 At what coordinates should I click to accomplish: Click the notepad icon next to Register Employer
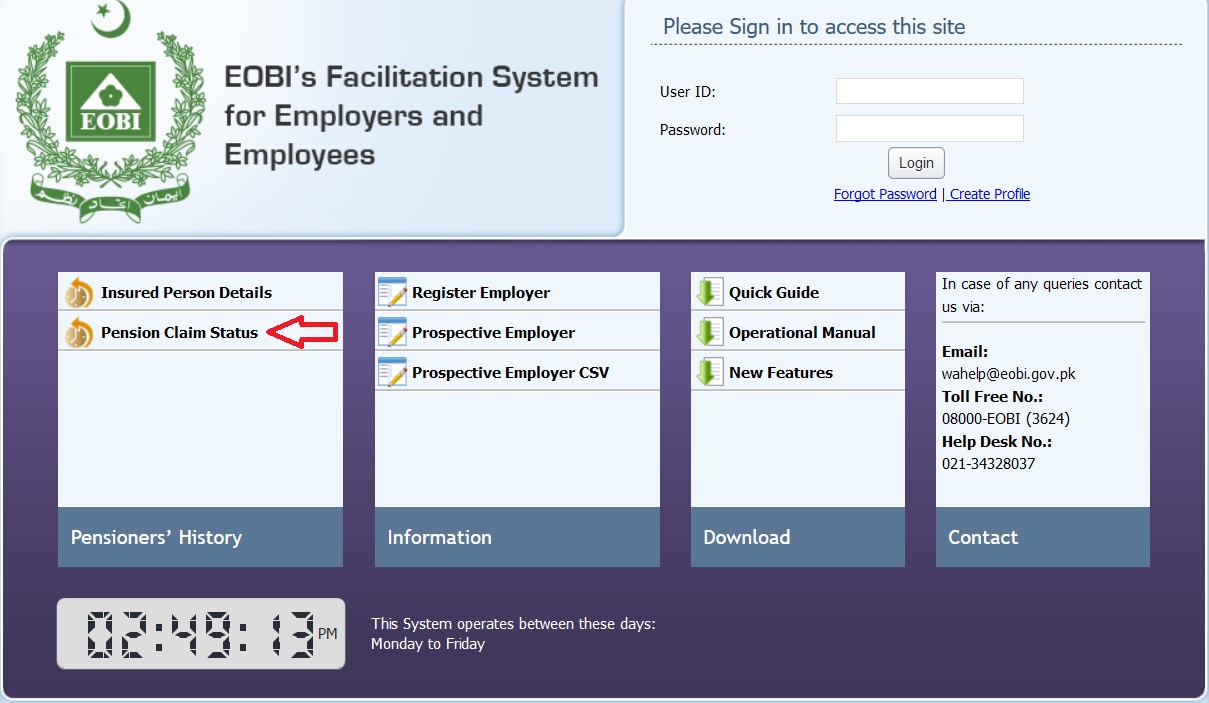[x=392, y=293]
